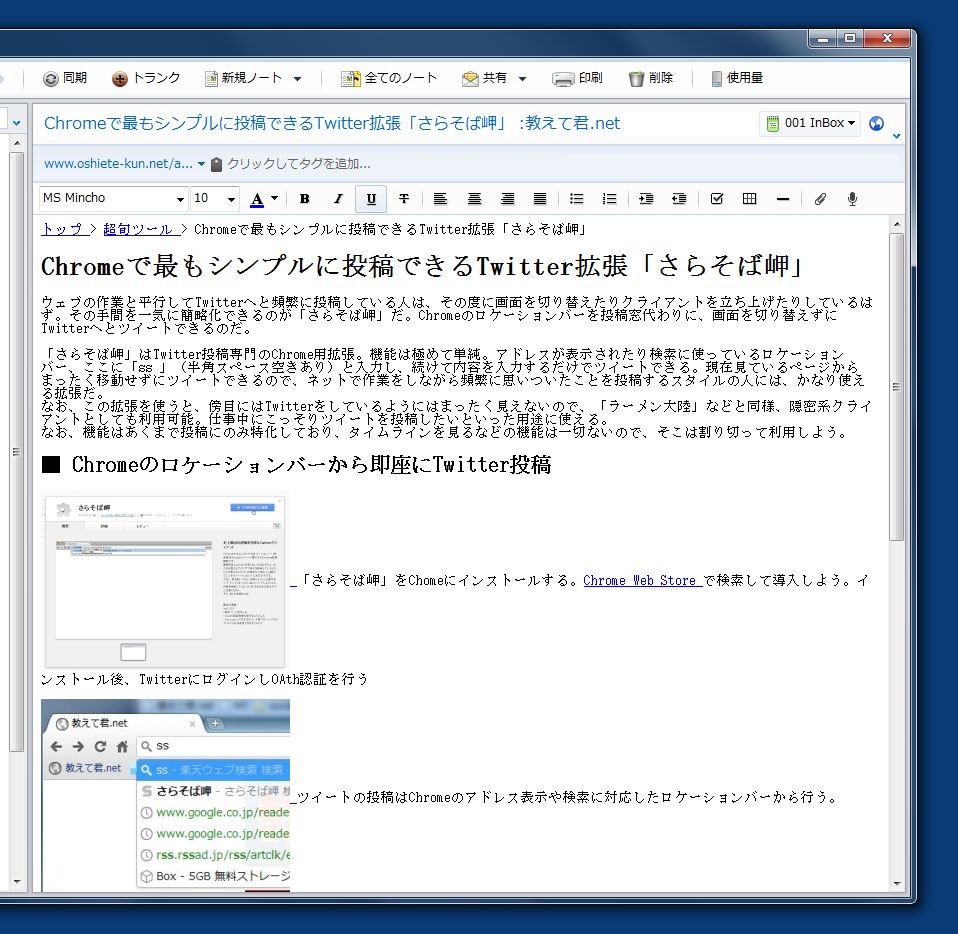This screenshot has width=958, height=934.
Task: Click the left panel scroll up arrow
Action: (17, 143)
